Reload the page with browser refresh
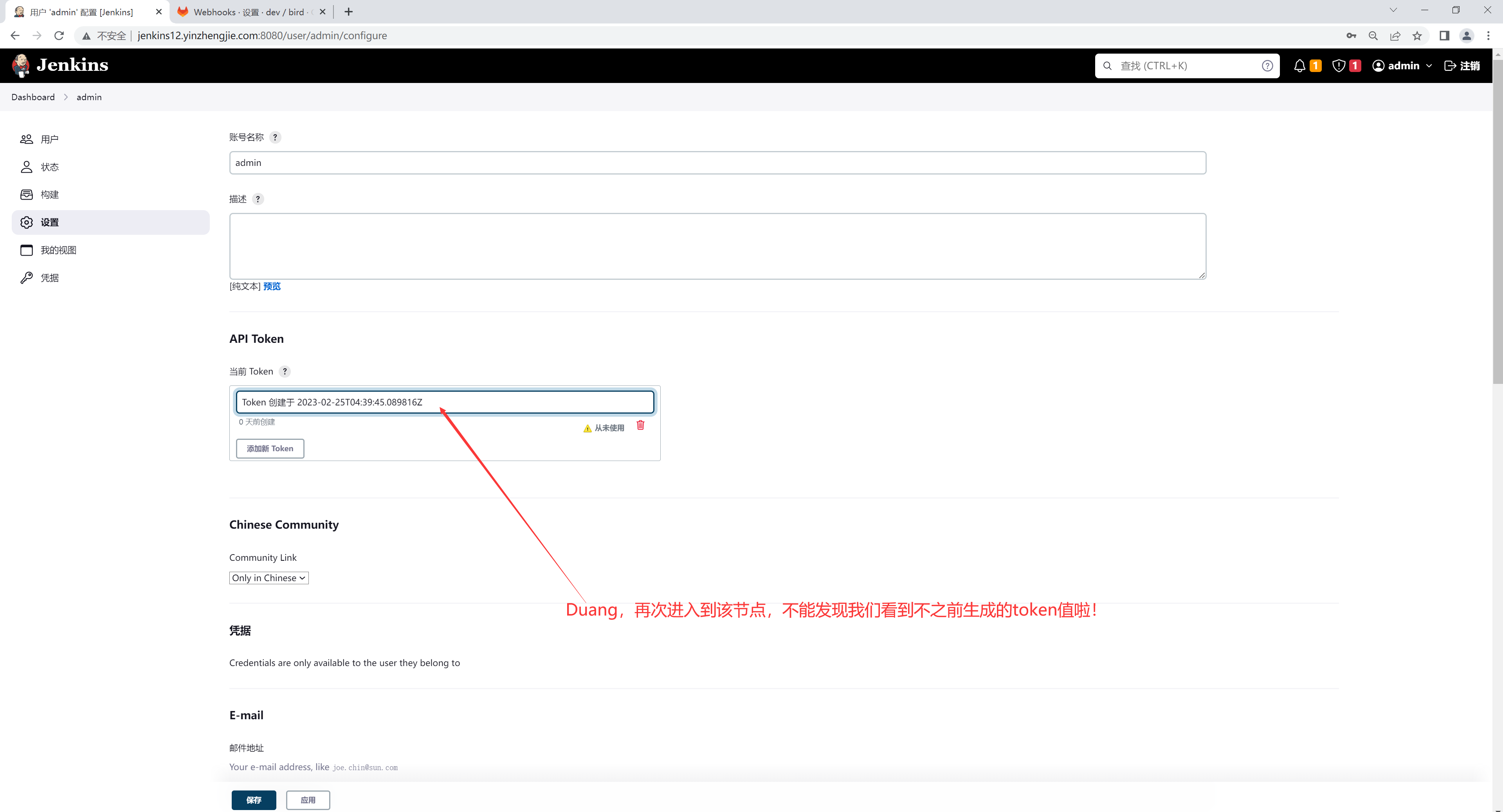The image size is (1503, 812). [x=59, y=36]
